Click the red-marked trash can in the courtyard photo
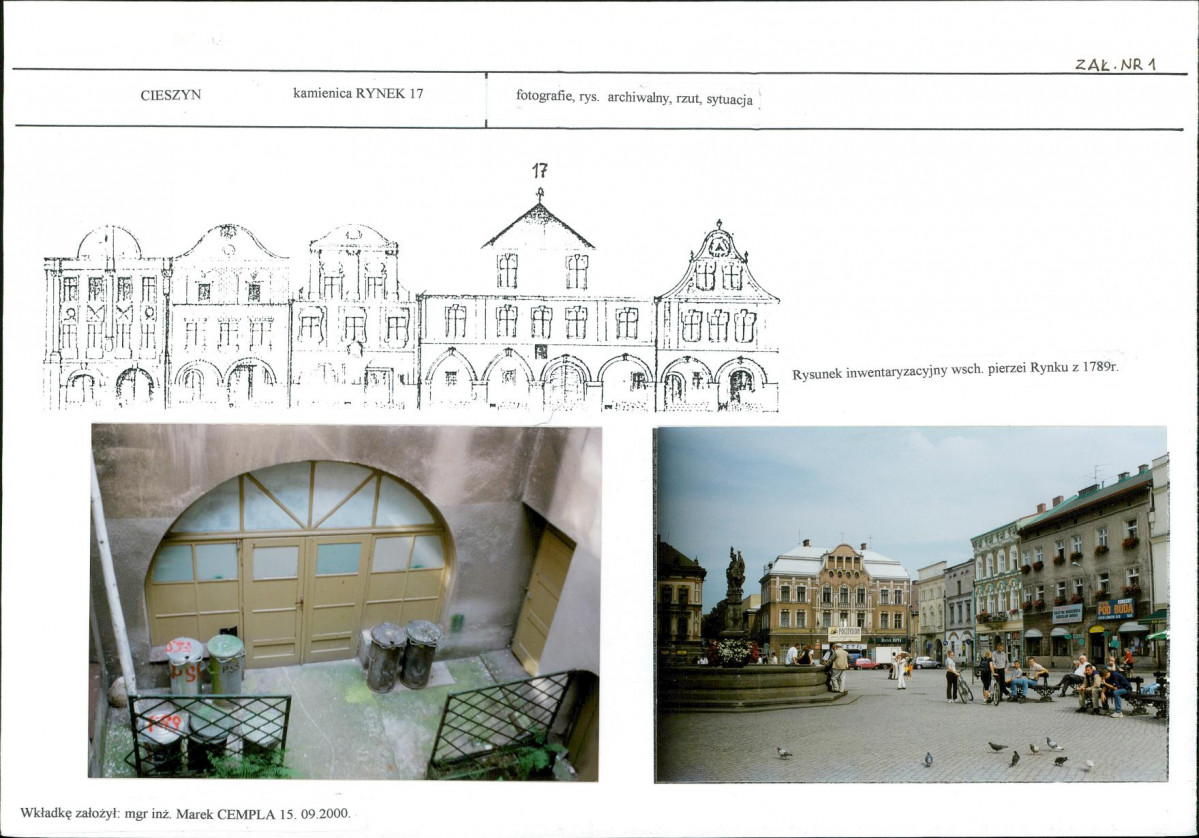Screen dimensions: 1199x838 coord(184,666)
